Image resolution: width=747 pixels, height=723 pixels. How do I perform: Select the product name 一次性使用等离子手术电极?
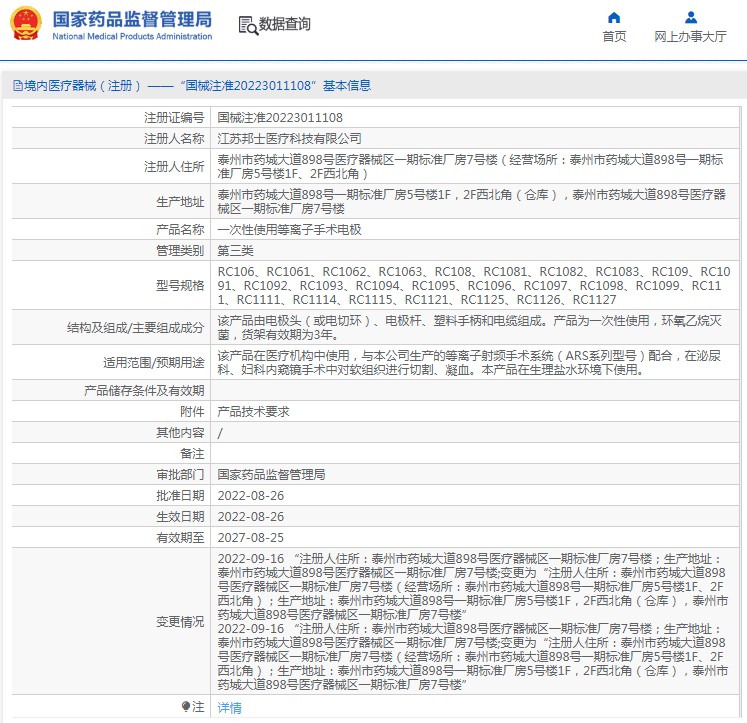289,230
